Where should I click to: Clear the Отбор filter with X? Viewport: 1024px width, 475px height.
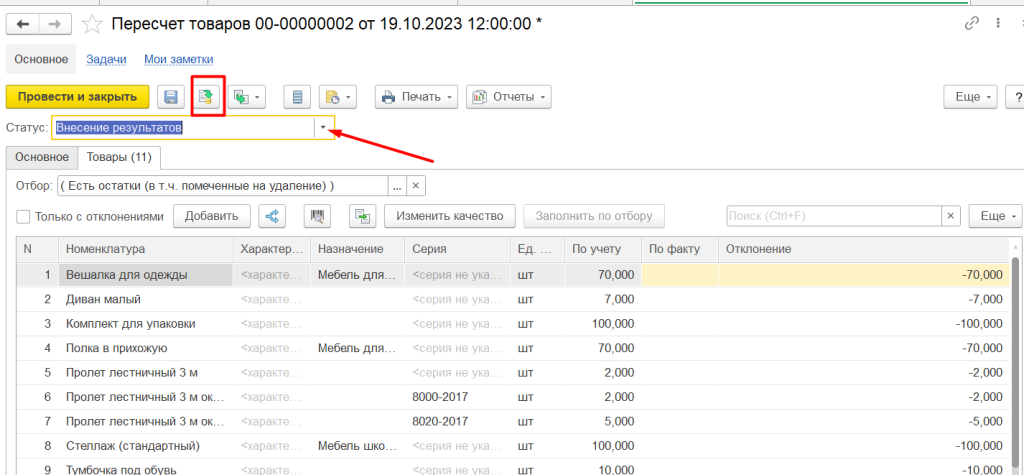pos(417,186)
